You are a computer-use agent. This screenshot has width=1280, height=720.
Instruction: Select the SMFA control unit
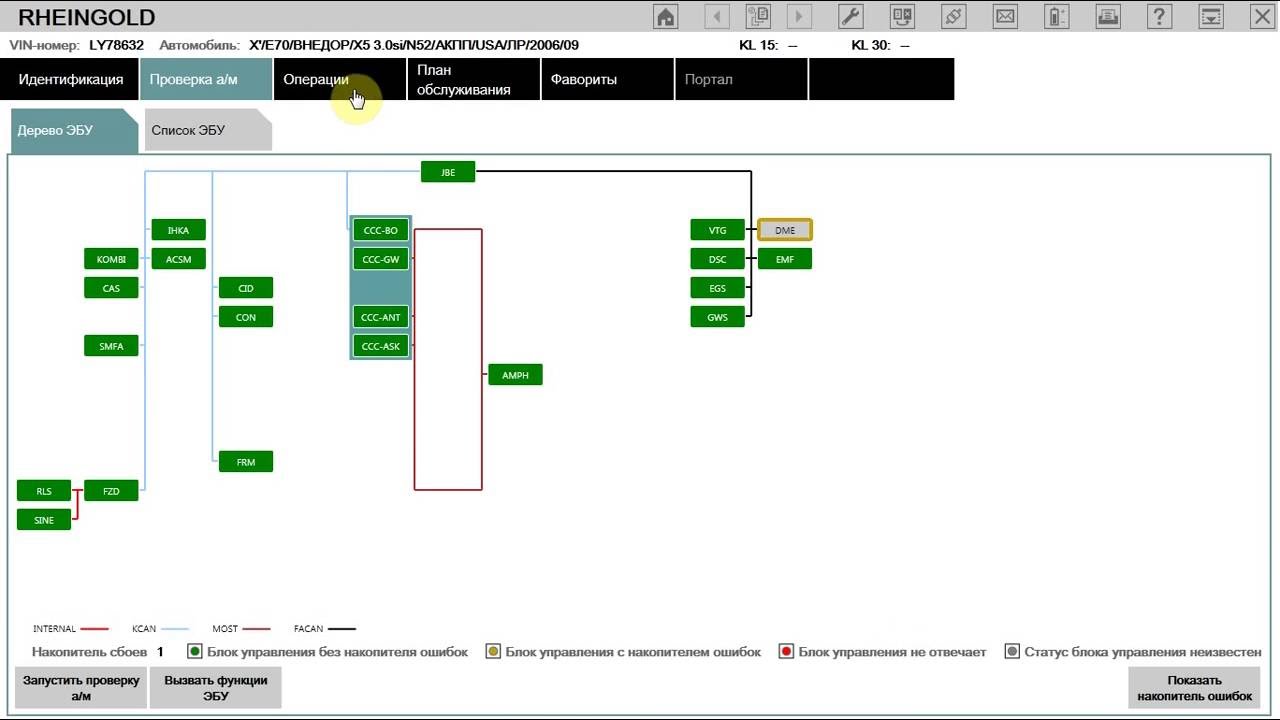(x=111, y=346)
